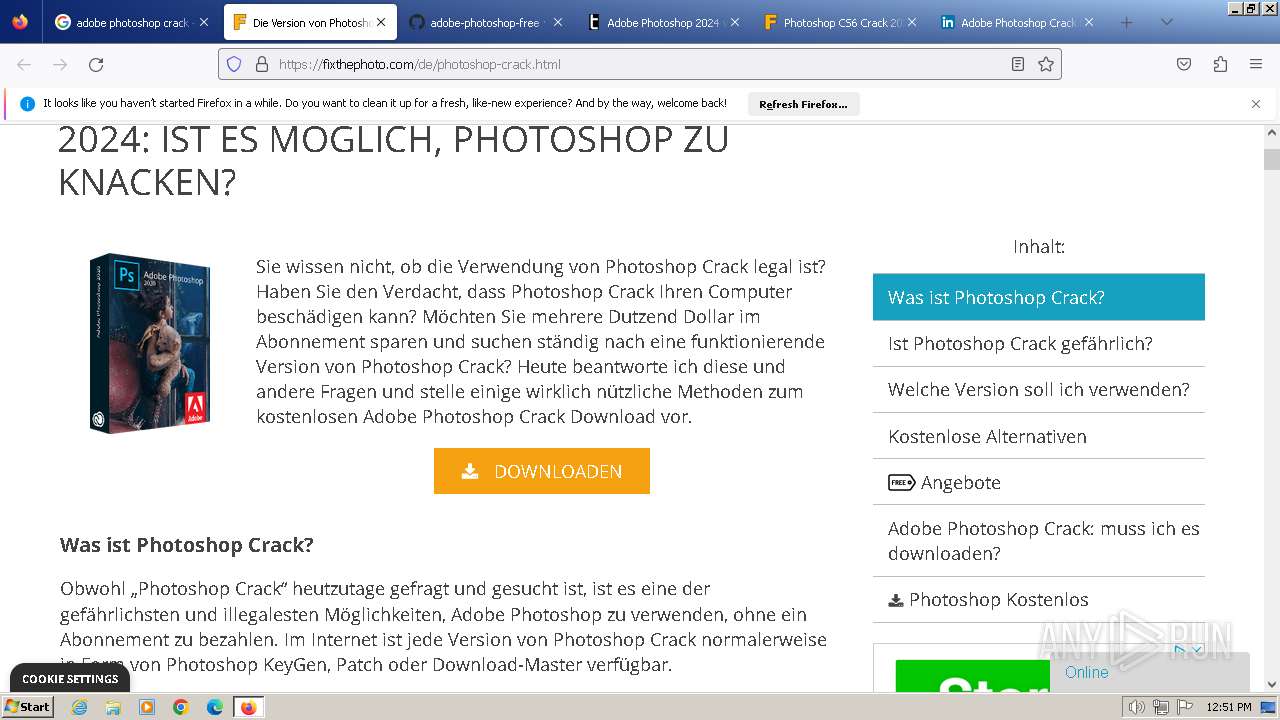Bookmark this page with star icon
The image size is (1280, 720).
[1046, 64]
